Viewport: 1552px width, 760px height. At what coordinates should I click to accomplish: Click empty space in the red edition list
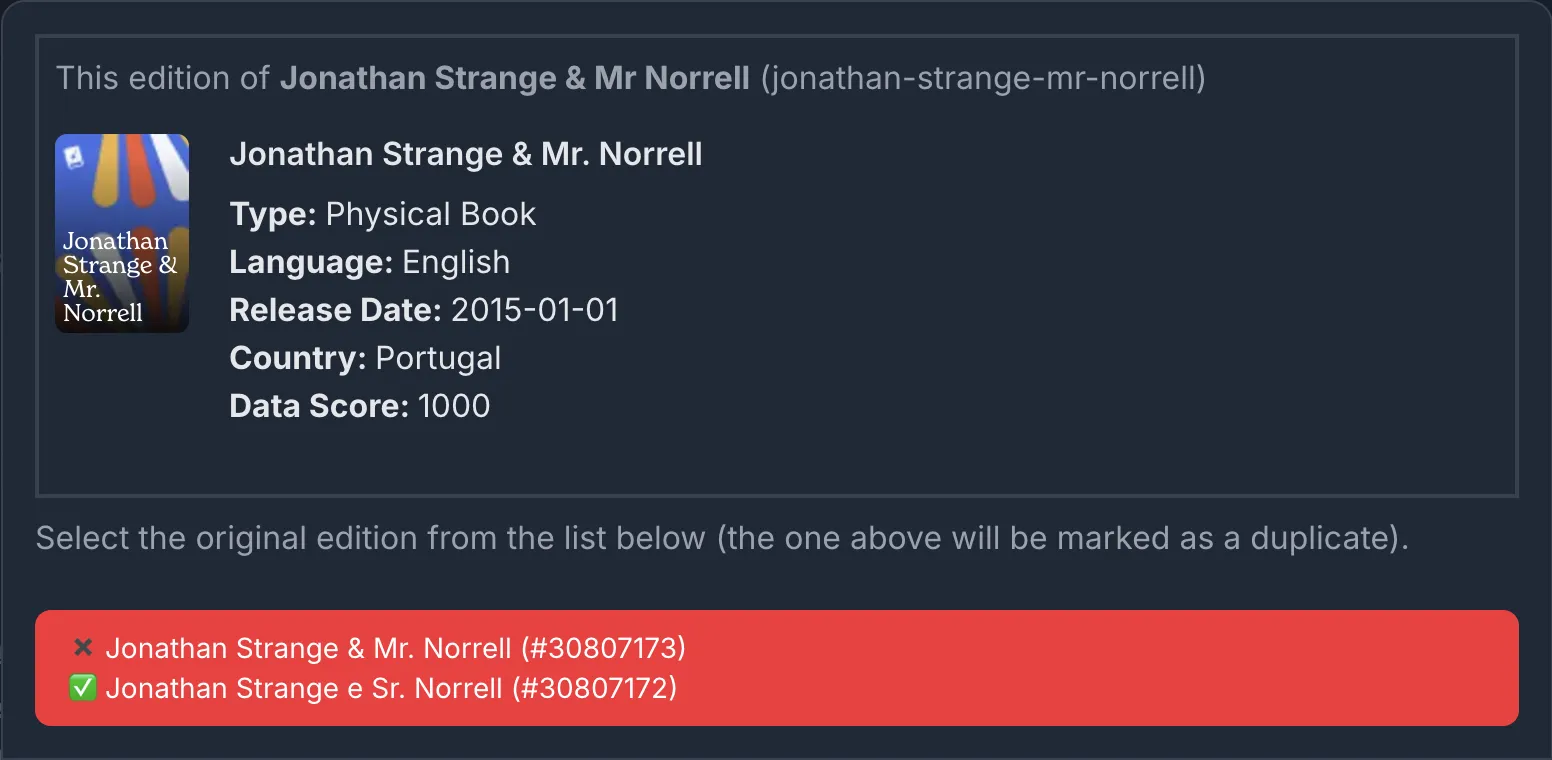[x=1100, y=668]
